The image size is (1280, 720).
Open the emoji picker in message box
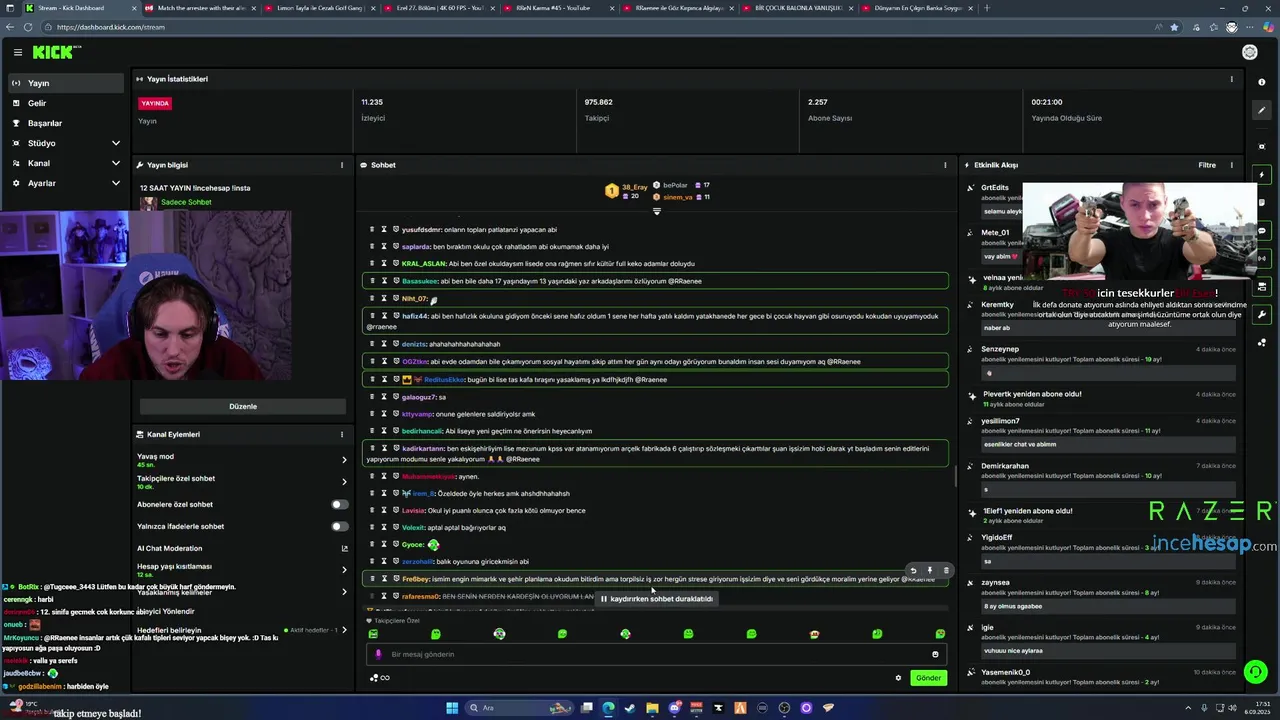pos(935,654)
